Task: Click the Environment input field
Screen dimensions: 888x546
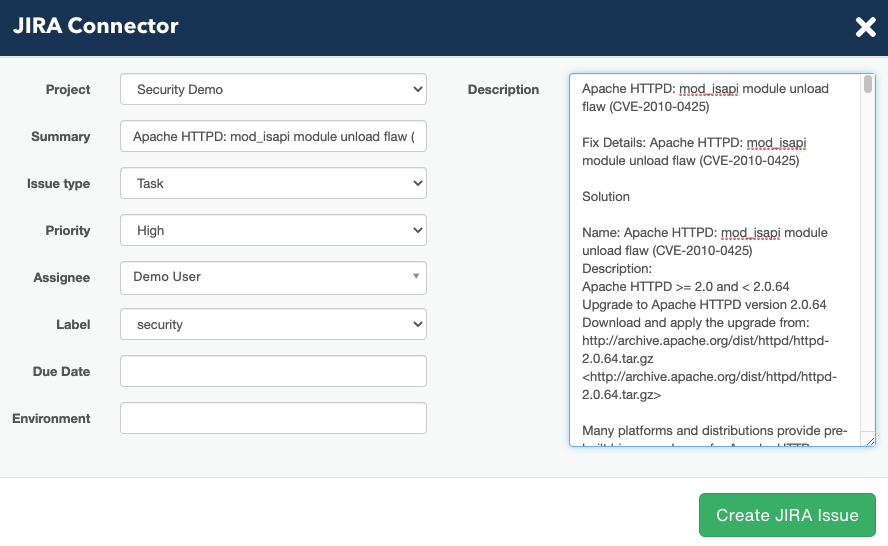Action: [x=273, y=418]
